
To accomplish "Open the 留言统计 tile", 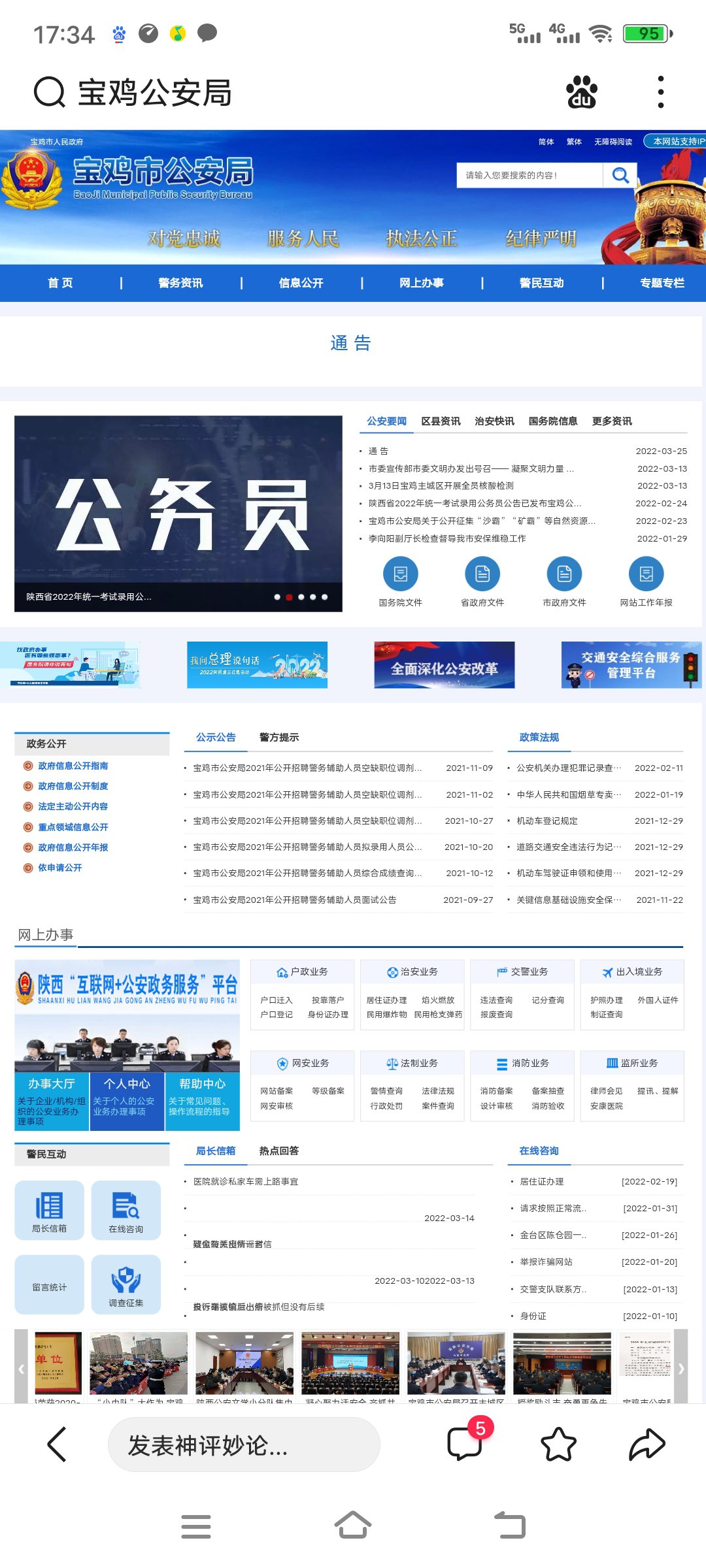I will [x=50, y=1284].
